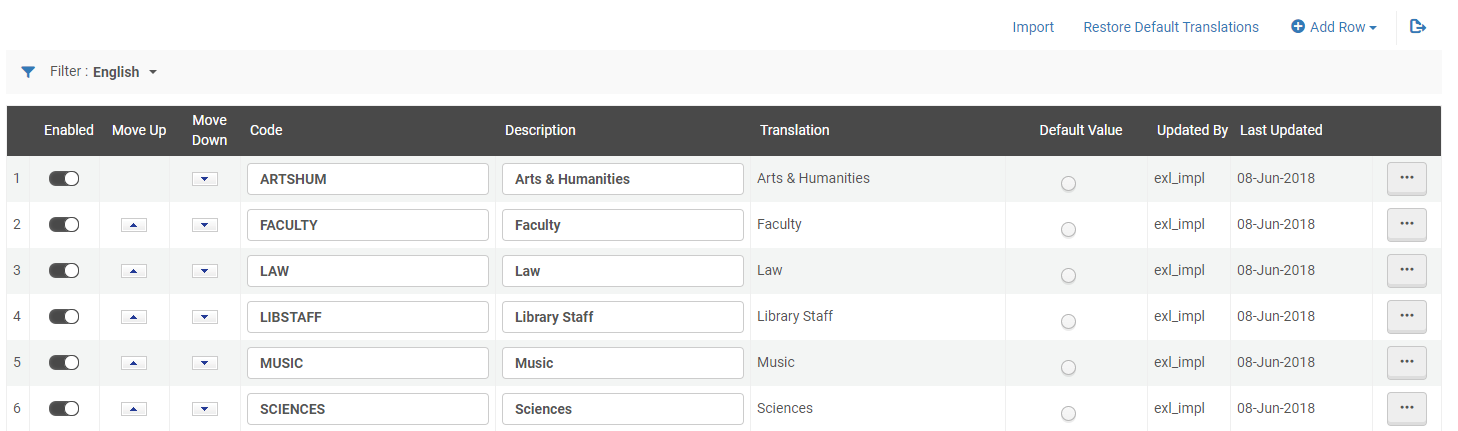Disable the ARTSHUM enabled toggle
The image size is (1458, 431).
[64, 178]
